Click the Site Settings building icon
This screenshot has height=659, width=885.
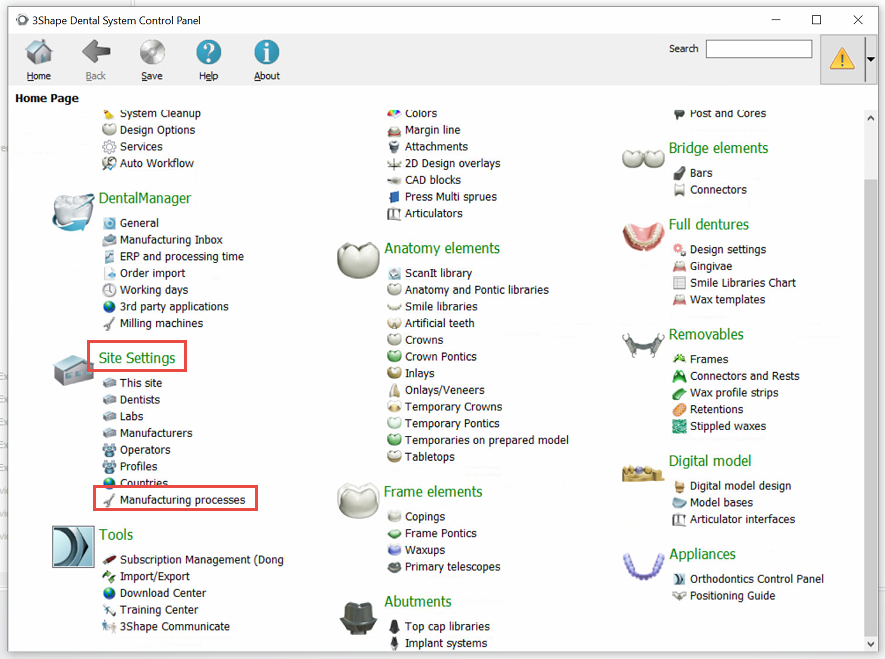click(x=72, y=370)
